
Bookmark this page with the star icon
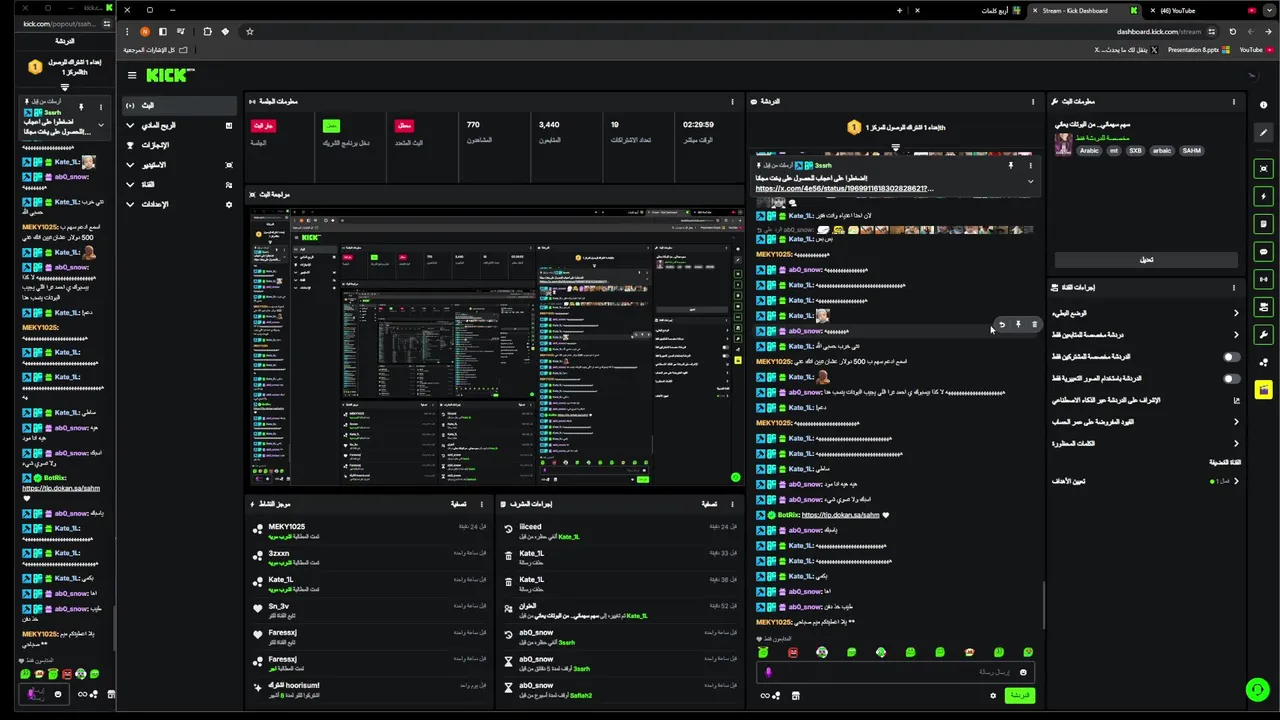(x=249, y=31)
